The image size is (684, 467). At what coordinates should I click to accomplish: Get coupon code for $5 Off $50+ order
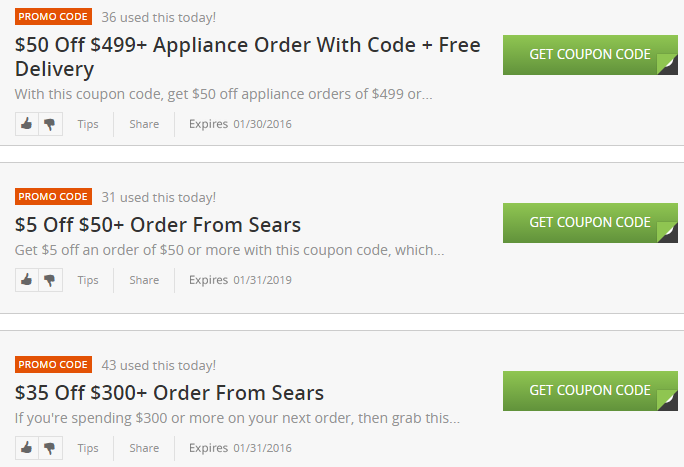click(590, 223)
